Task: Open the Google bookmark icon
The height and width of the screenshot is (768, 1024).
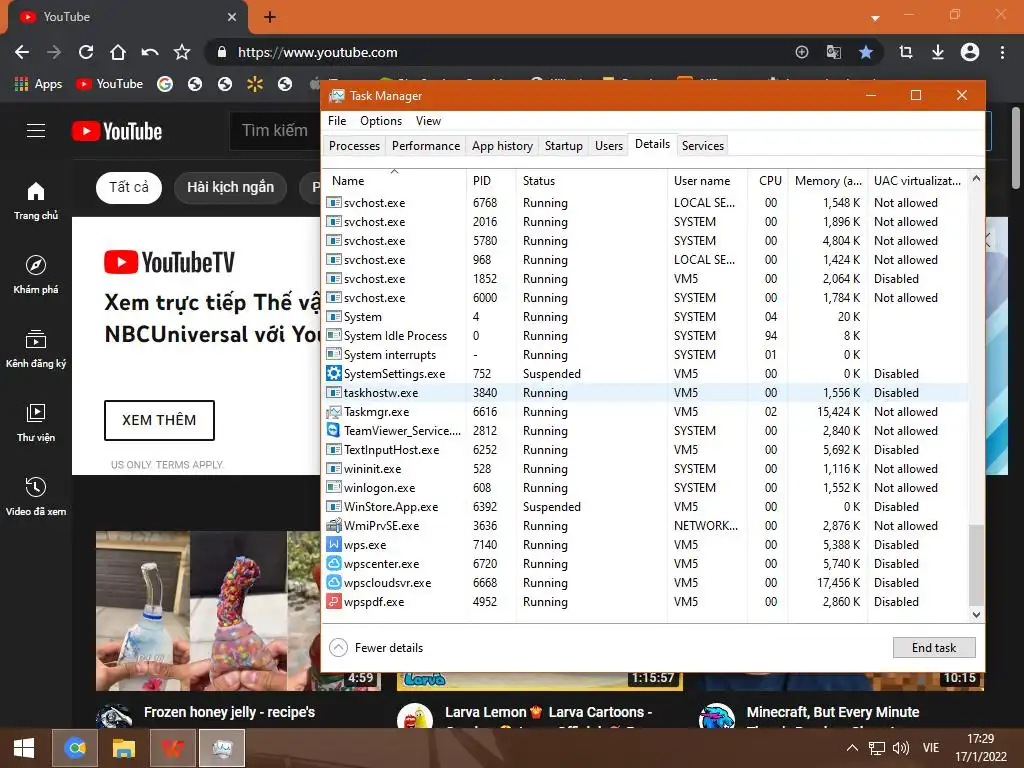Action: tap(165, 84)
